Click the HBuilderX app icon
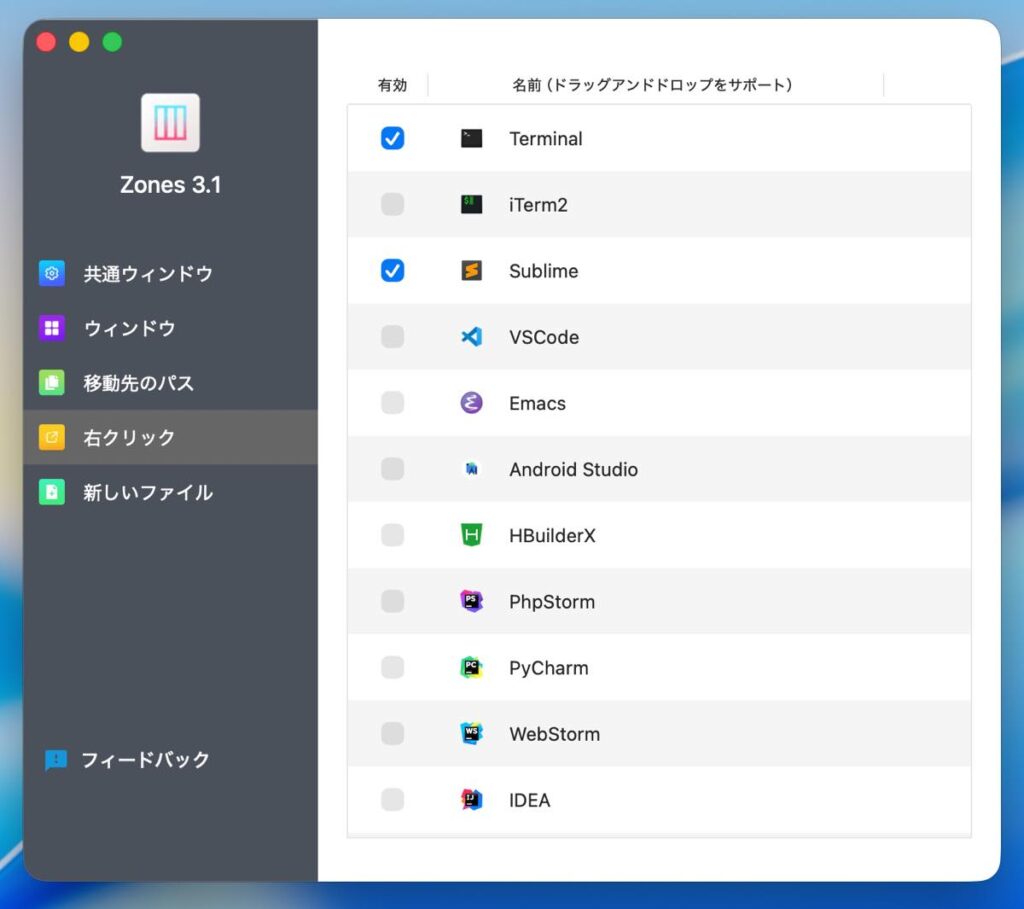 471,535
